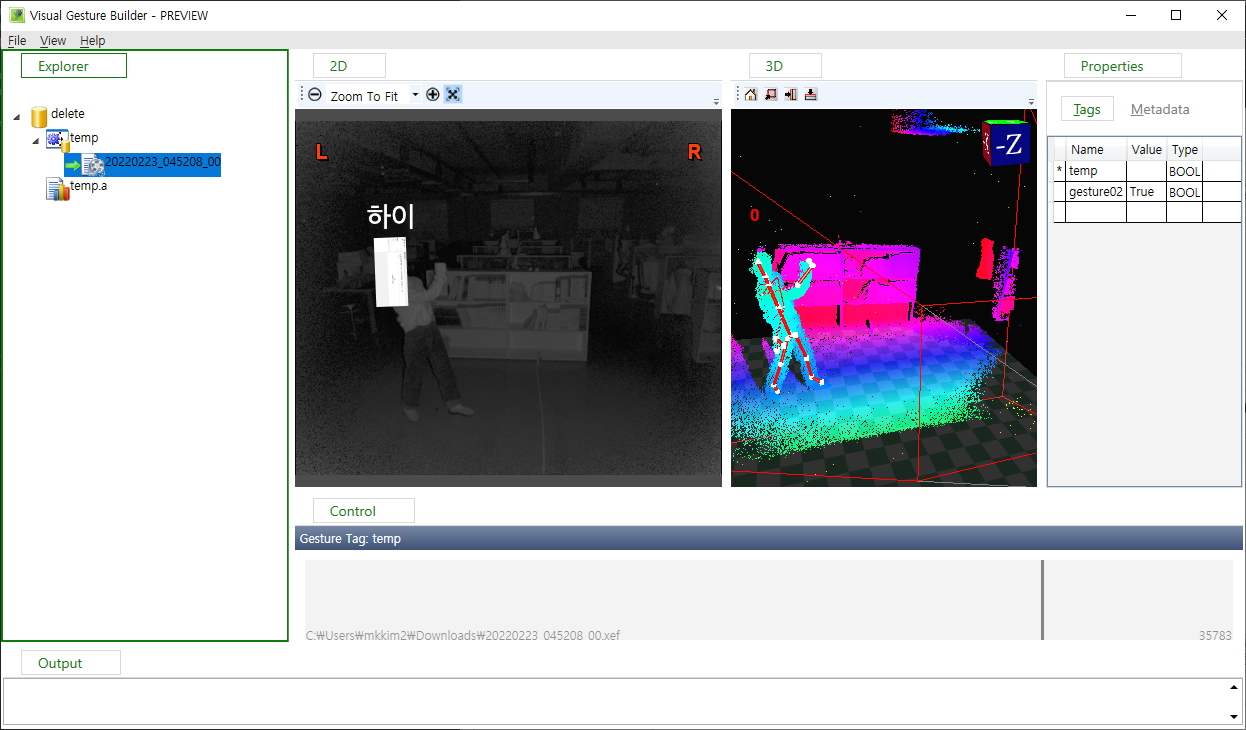Viewport: 1246px width, 730px height.
Task: Click the 3D panel header
Action: pyautogui.click(x=785, y=66)
